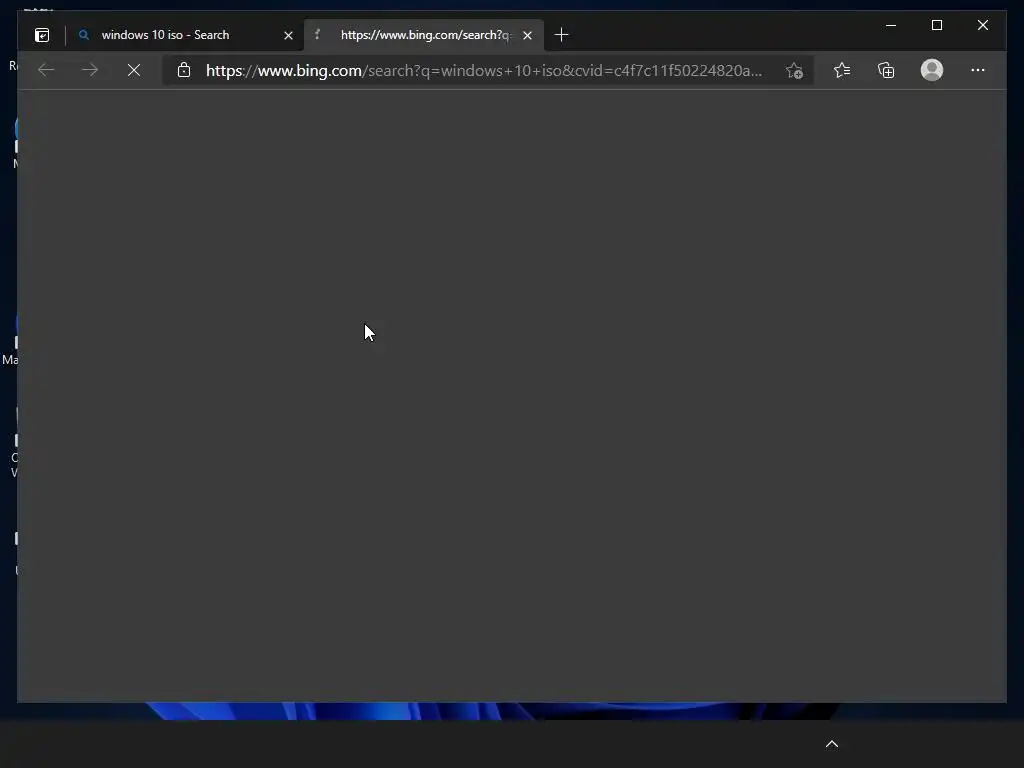Close the loading bing.com search tab

click(528, 35)
